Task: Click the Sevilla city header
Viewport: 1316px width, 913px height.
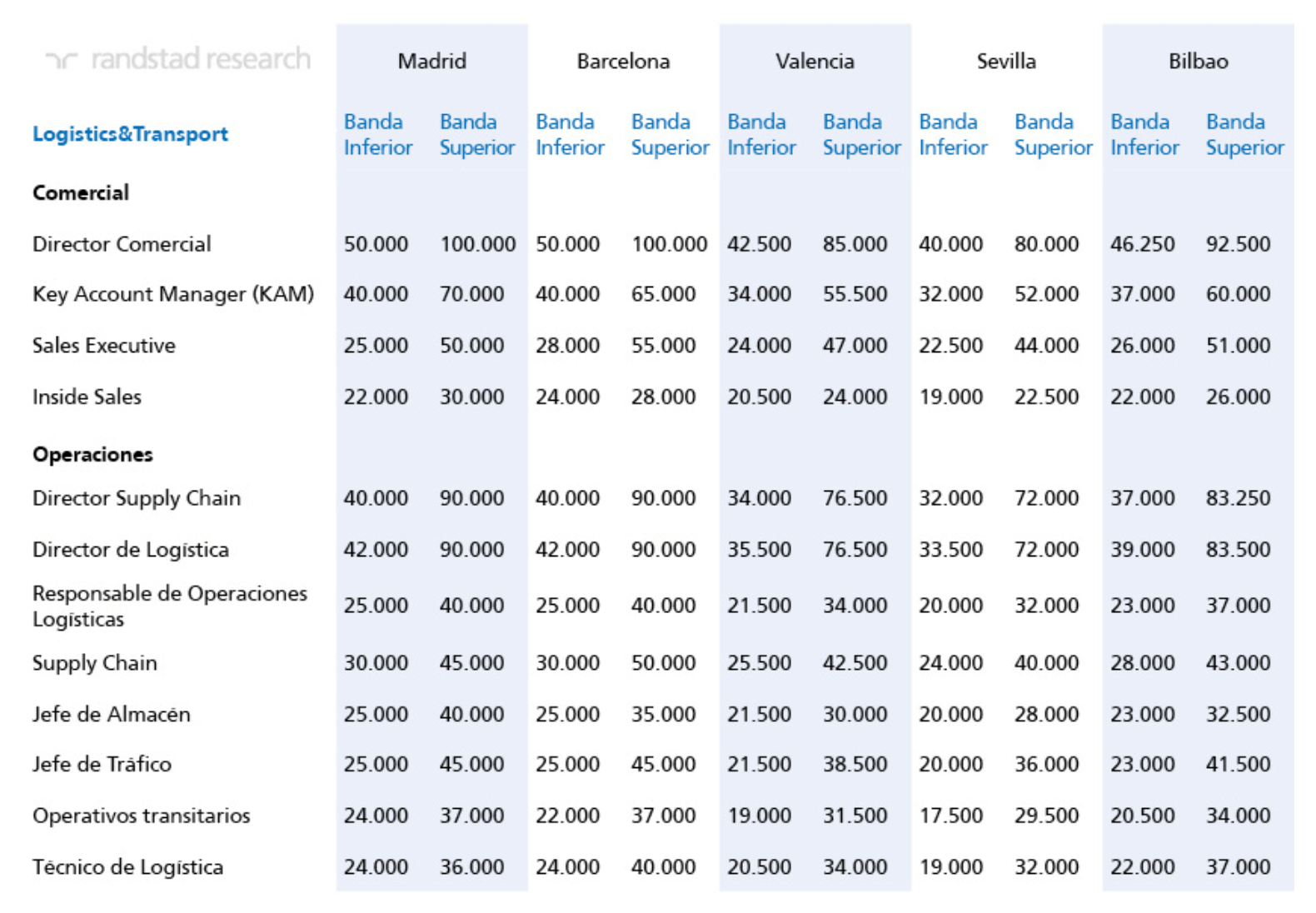Action: pos(1006,62)
